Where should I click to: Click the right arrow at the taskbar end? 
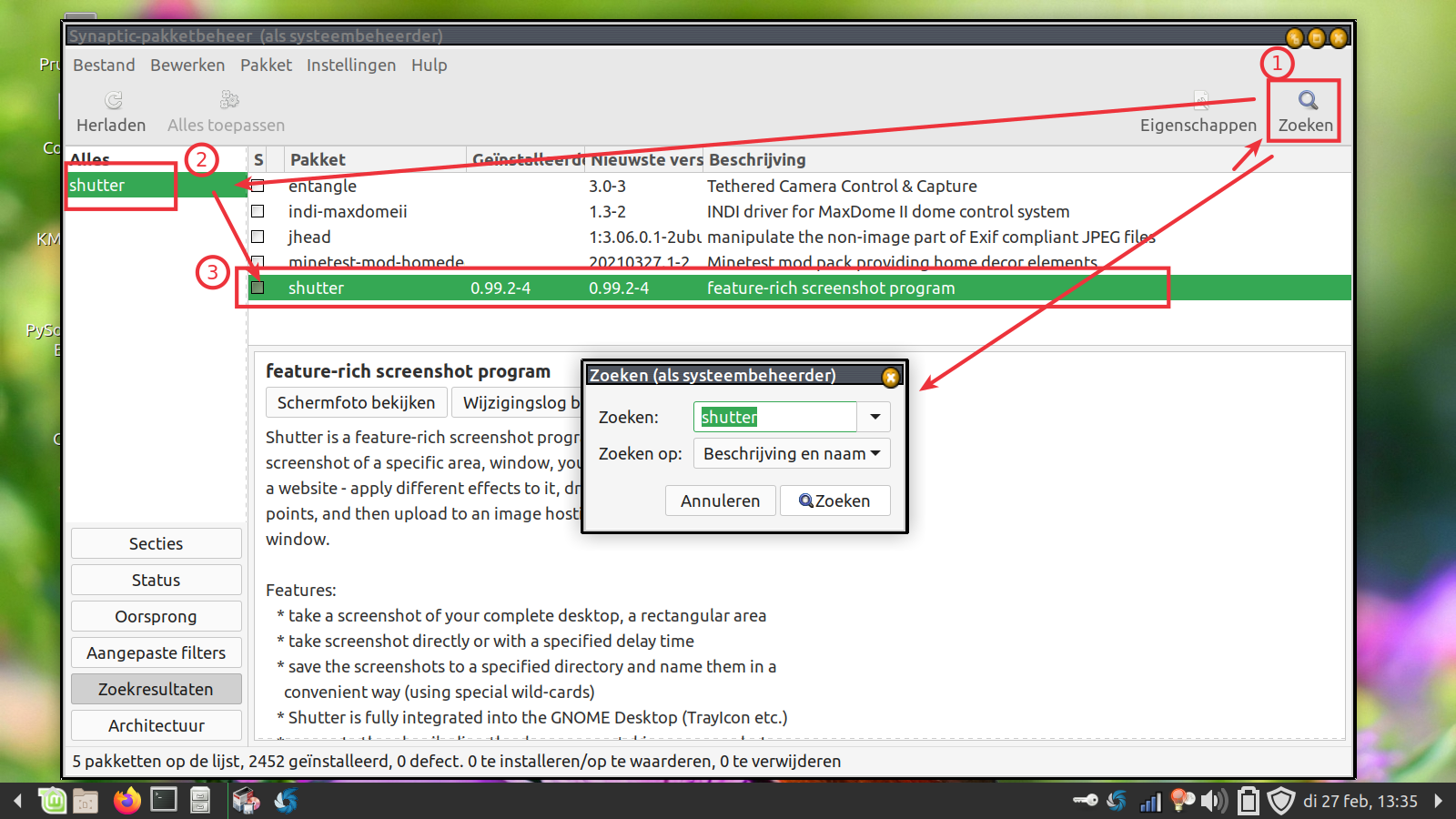(1438, 801)
